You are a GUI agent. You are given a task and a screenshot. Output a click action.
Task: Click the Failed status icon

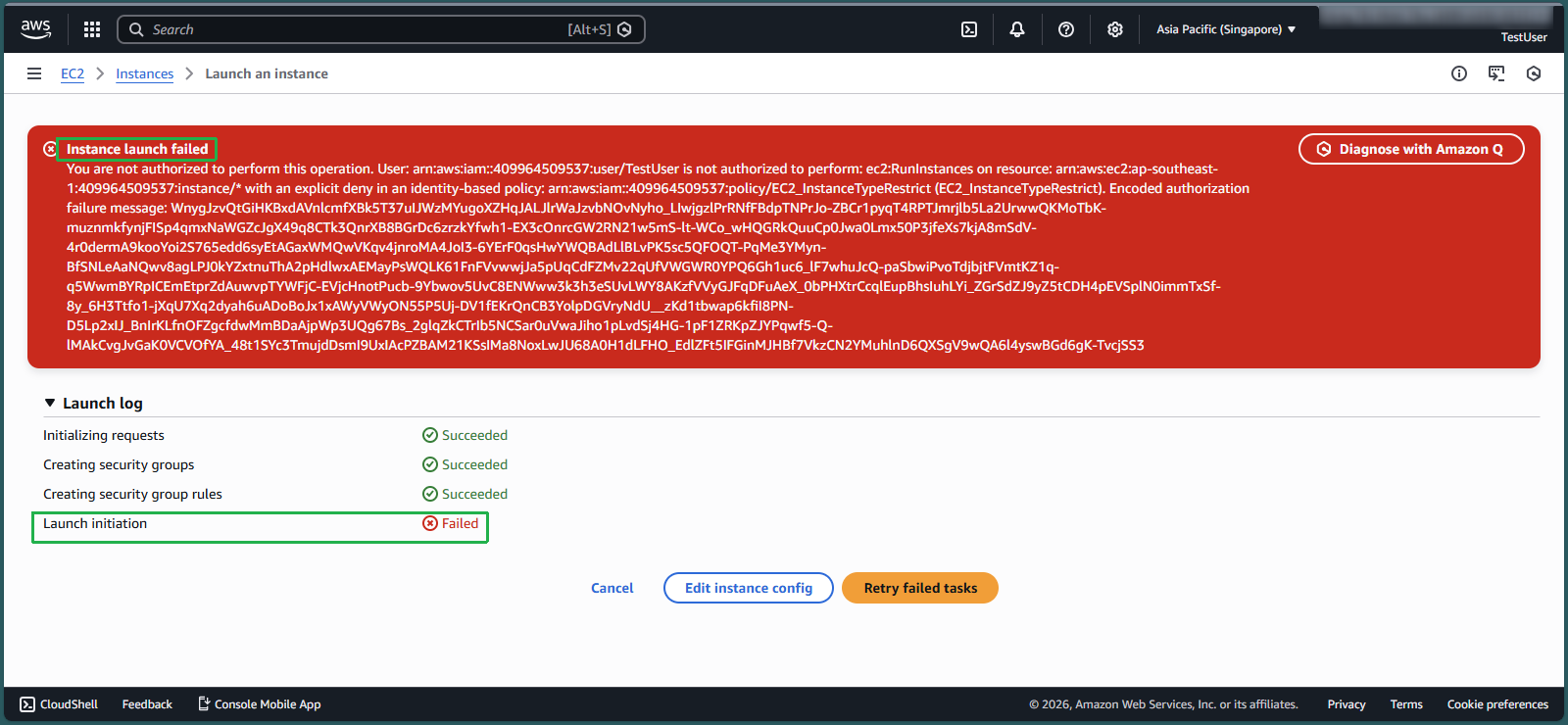click(x=430, y=523)
